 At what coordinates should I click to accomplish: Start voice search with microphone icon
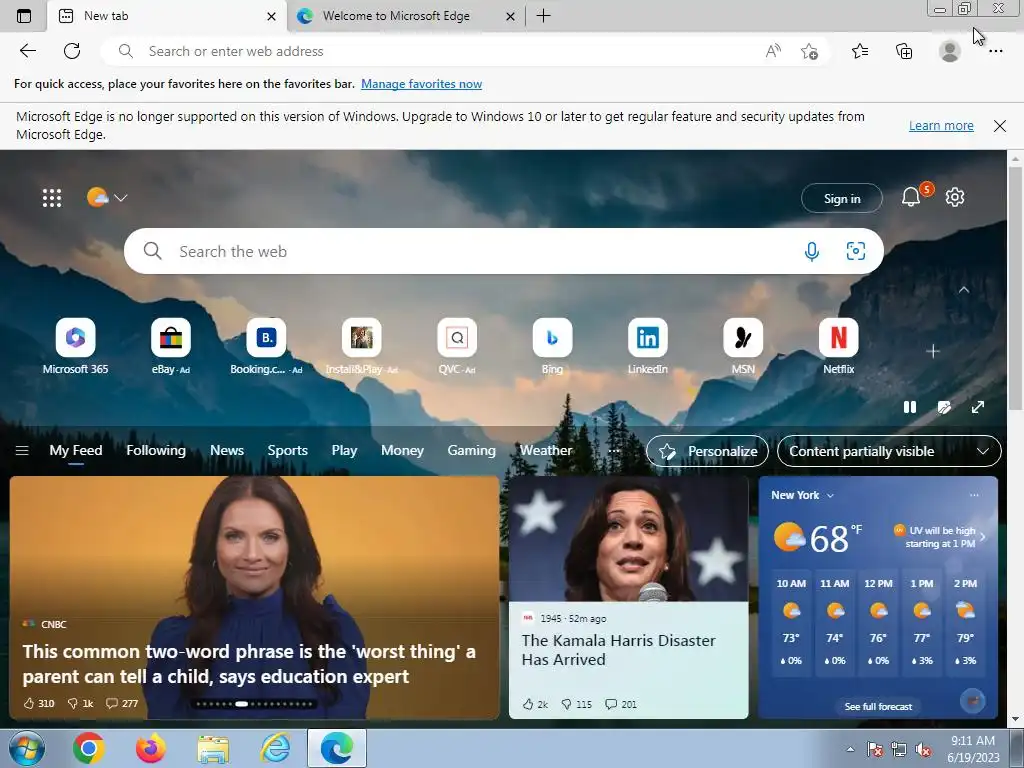(x=812, y=251)
